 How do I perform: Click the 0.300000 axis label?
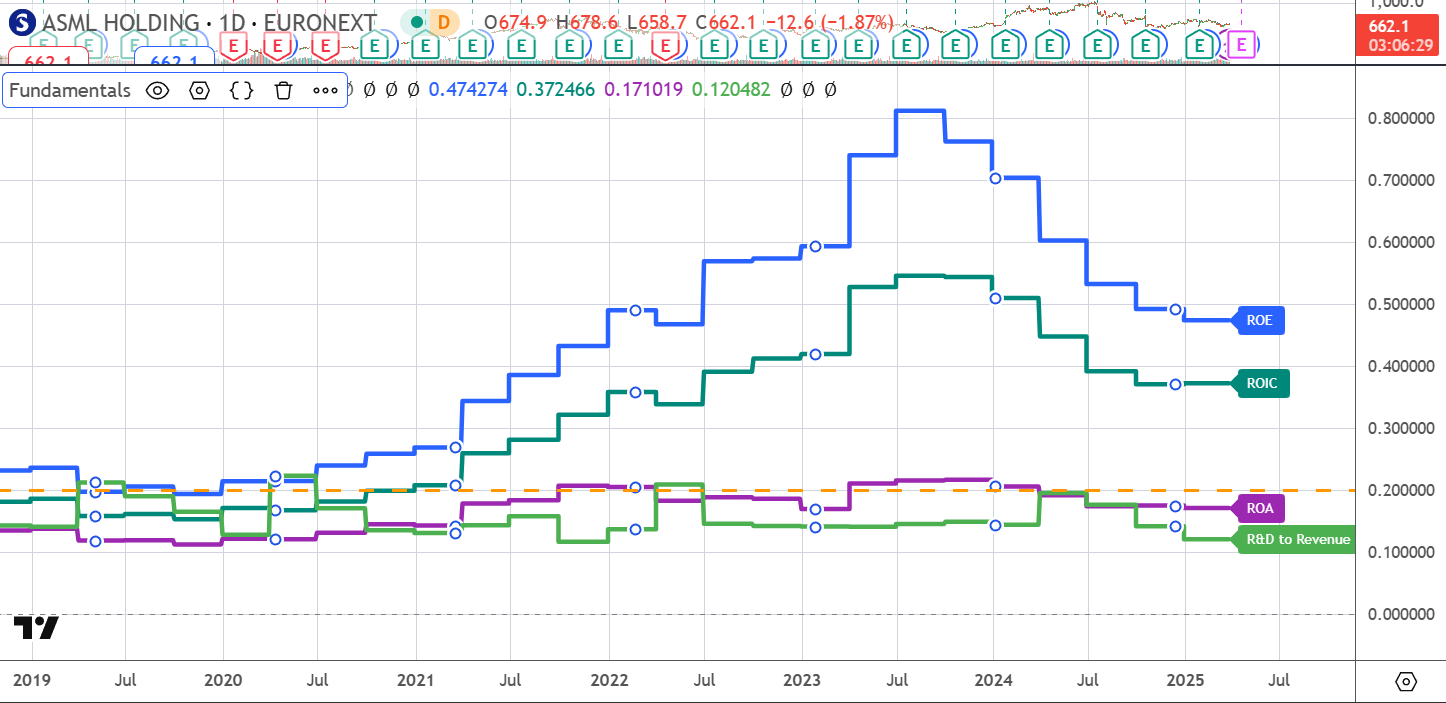click(1401, 429)
